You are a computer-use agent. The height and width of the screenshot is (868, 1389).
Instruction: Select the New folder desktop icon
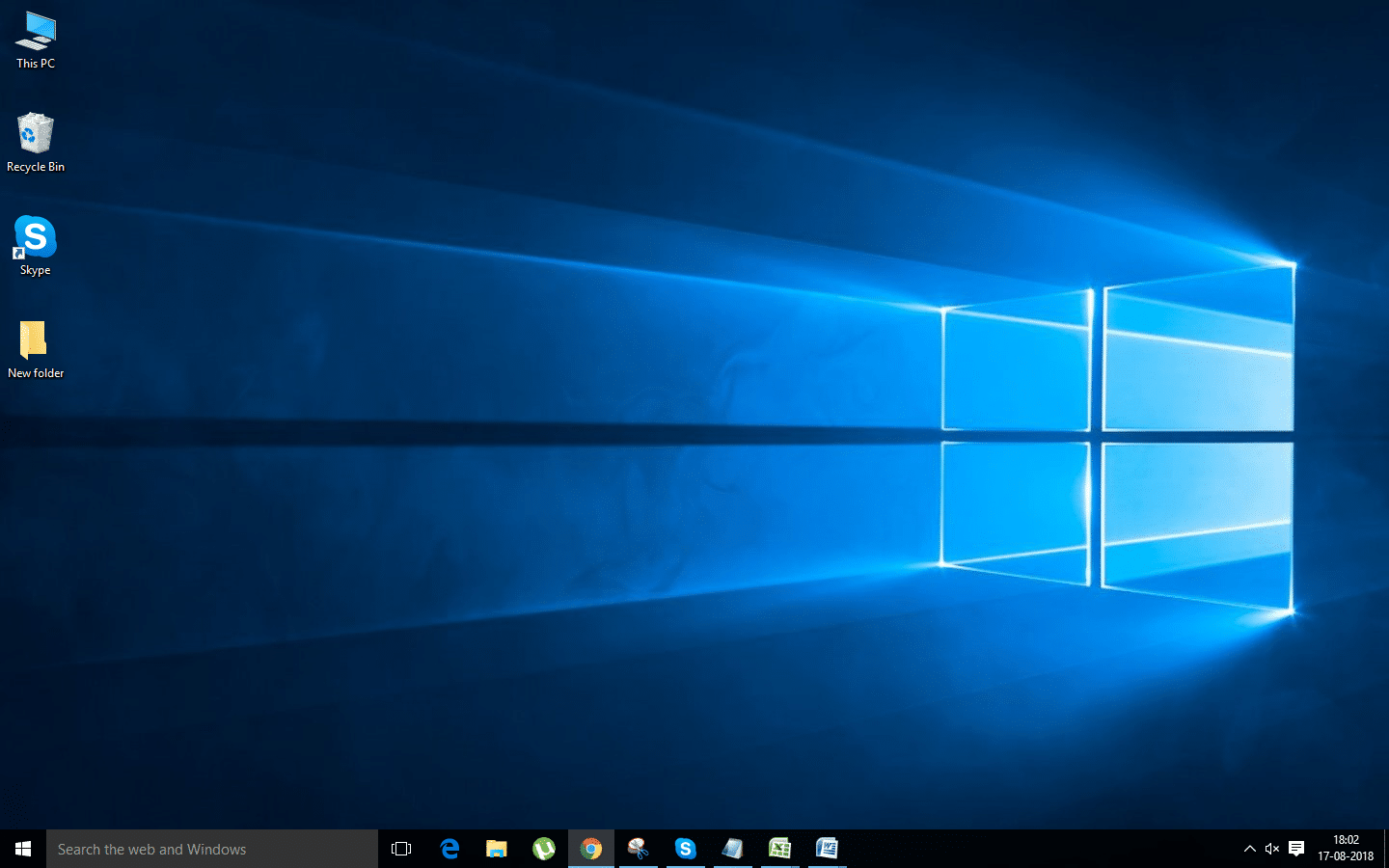click(36, 349)
